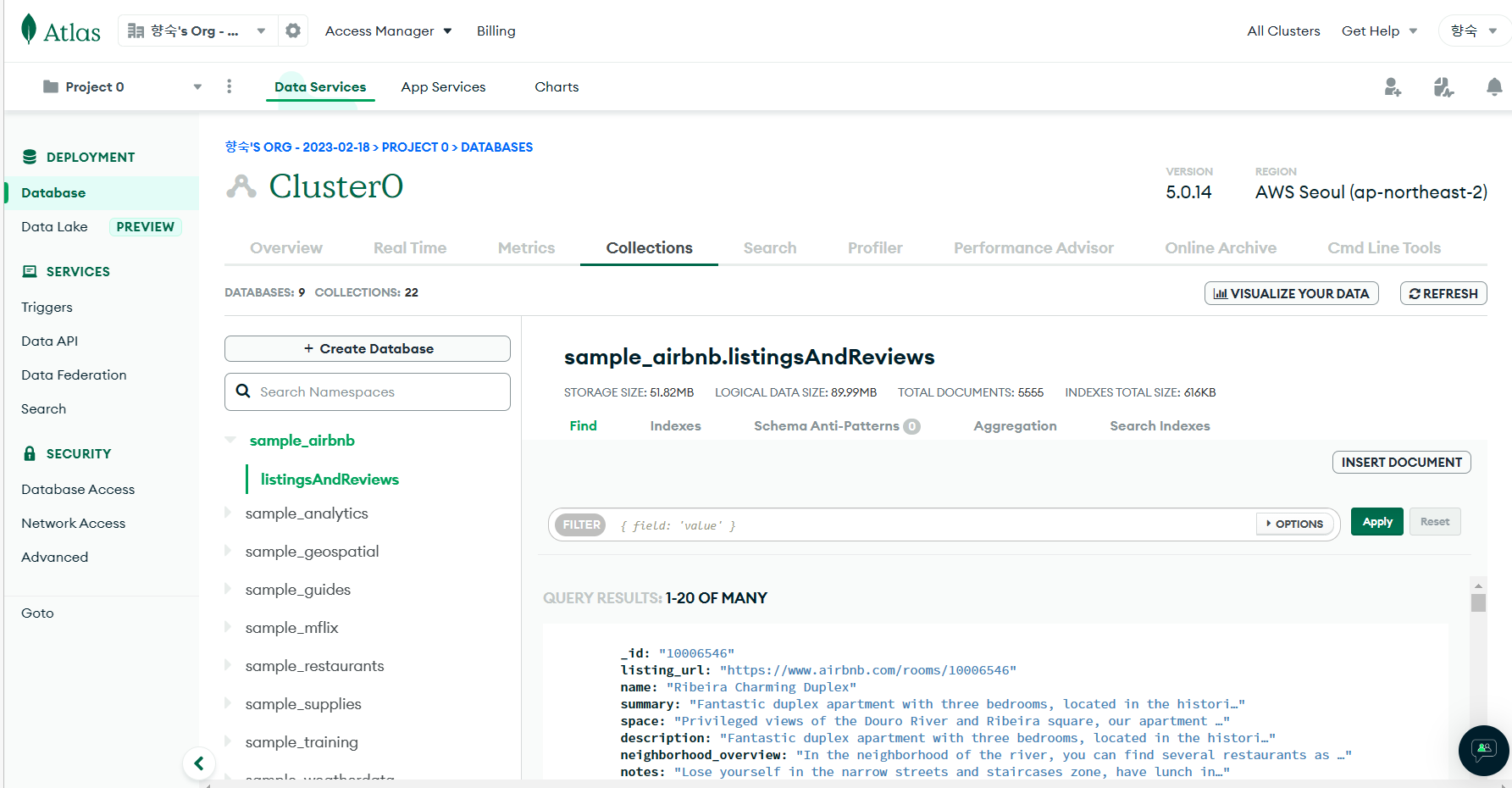Open project activity feed icon
The width and height of the screenshot is (1512, 788).
click(x=1443, y=86)
